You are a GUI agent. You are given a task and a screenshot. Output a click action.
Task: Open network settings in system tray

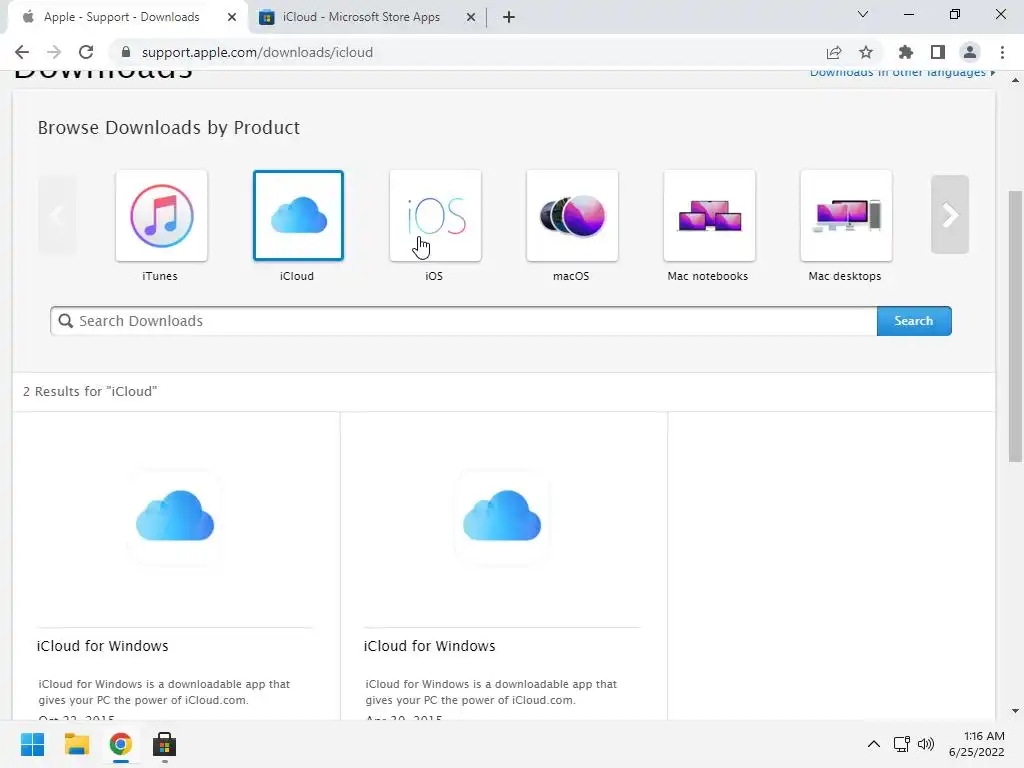point(902,744)
